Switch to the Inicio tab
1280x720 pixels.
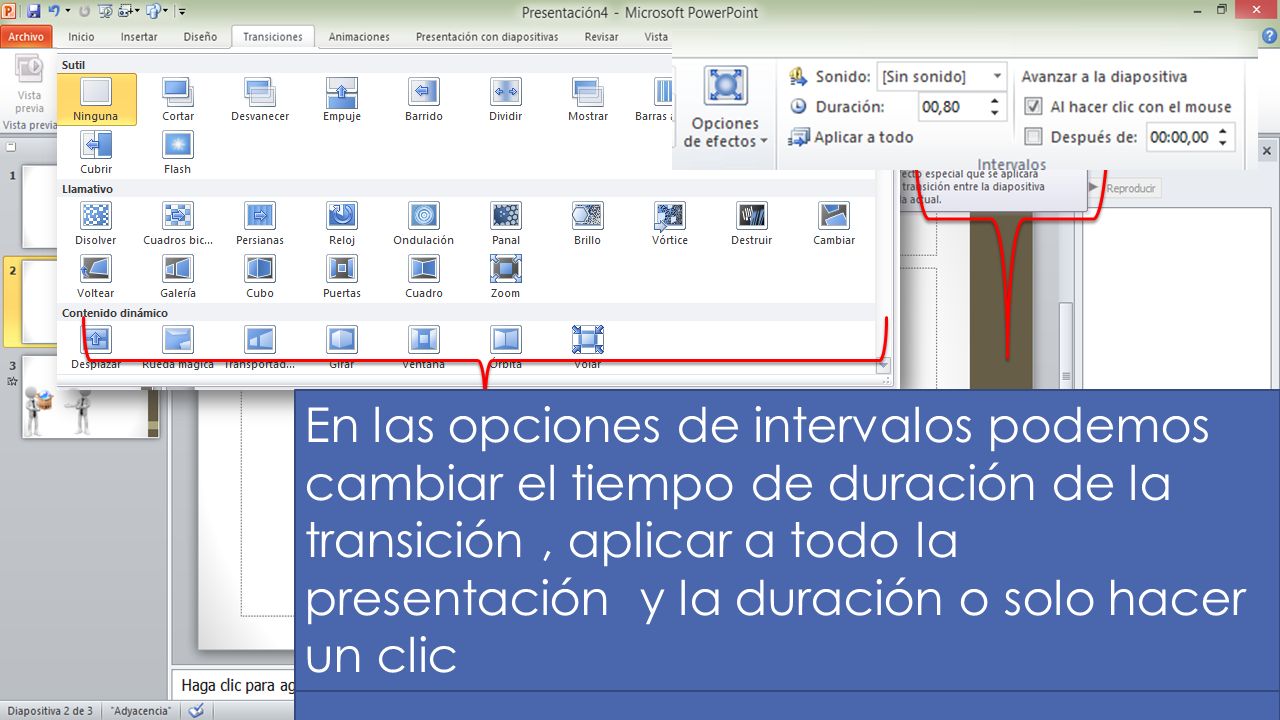point(81,37)
